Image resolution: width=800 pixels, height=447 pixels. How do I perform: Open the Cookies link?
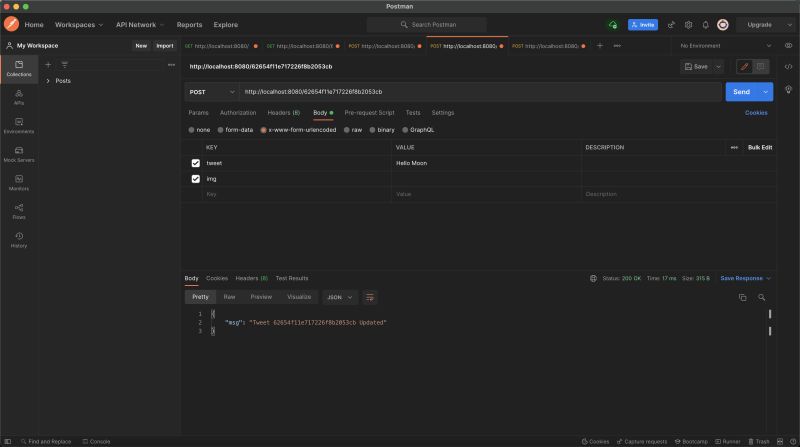[756, 113]
